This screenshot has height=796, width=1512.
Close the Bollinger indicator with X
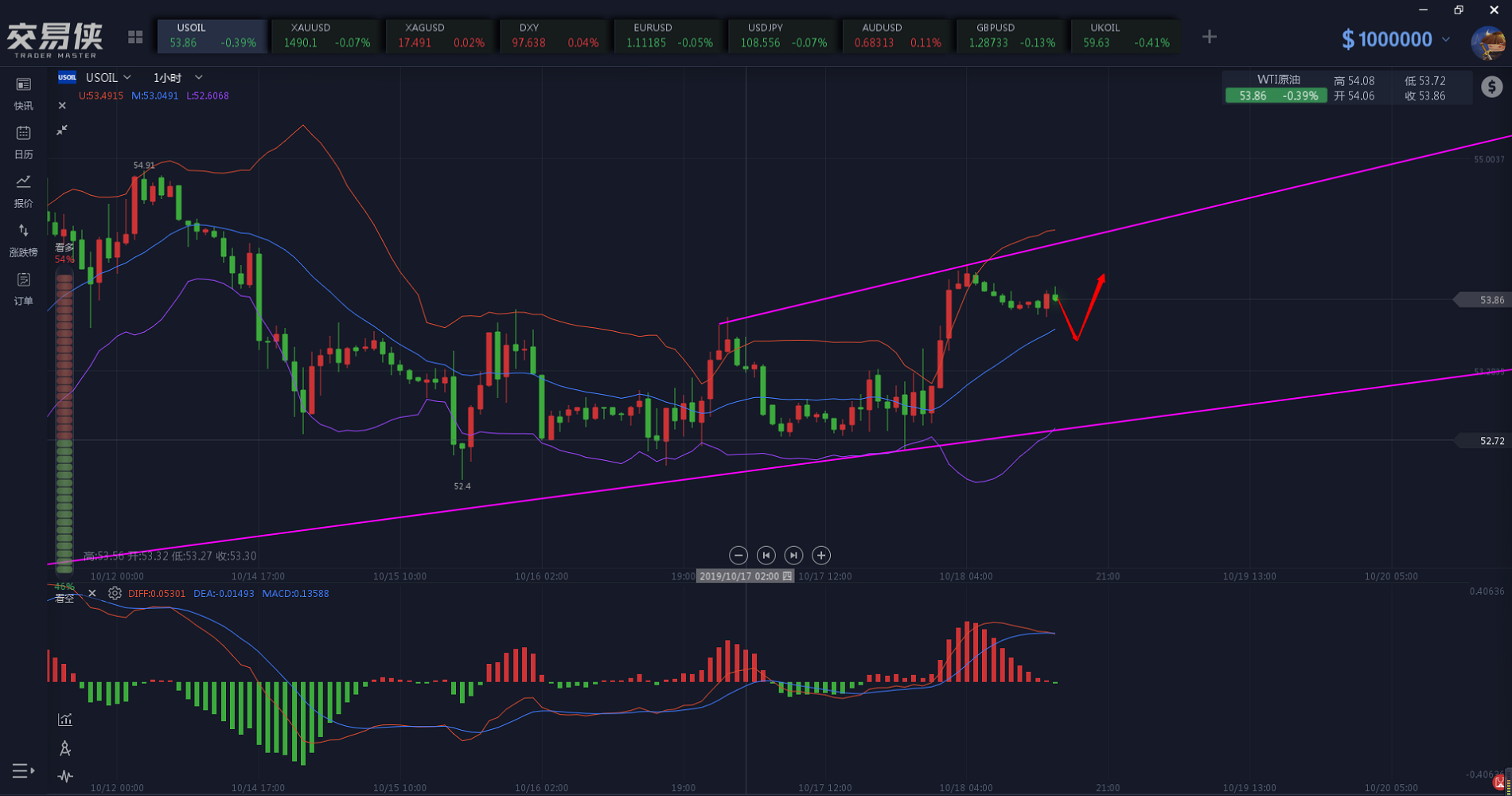(x=62, y=105)
